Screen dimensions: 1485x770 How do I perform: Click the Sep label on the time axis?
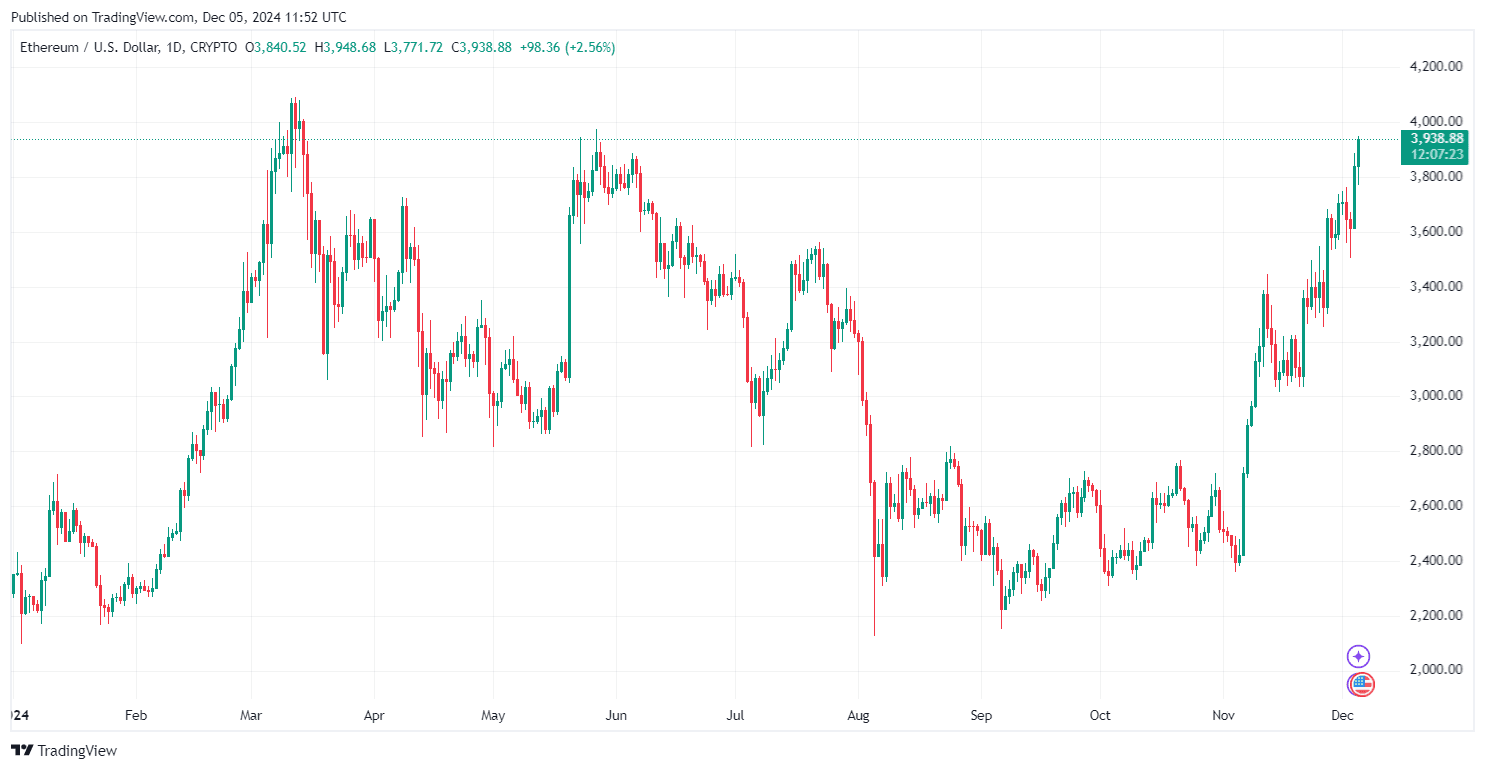(981, 716)
